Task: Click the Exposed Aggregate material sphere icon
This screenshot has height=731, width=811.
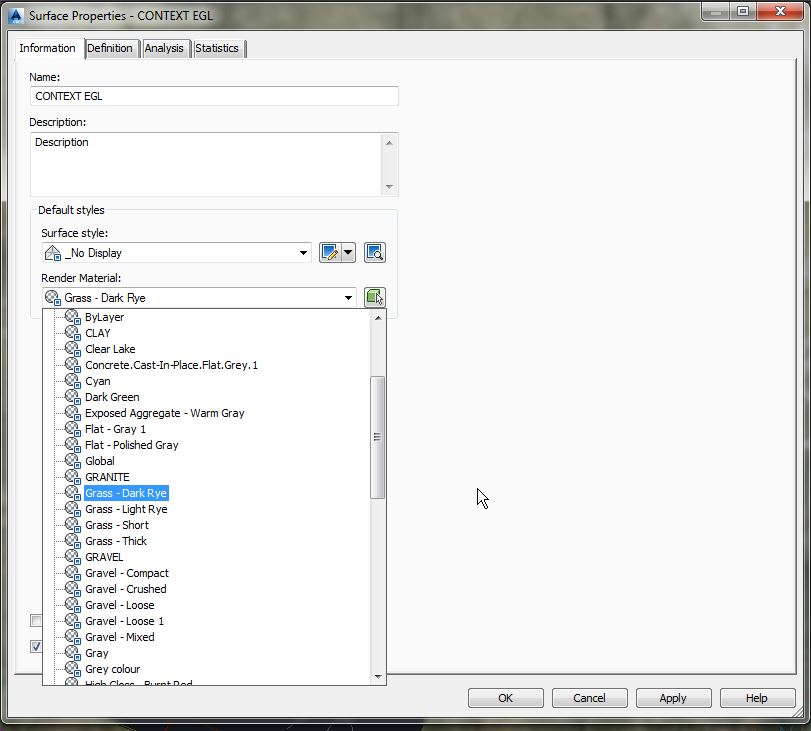Action: pyautogui.click(x=70, y=413)
